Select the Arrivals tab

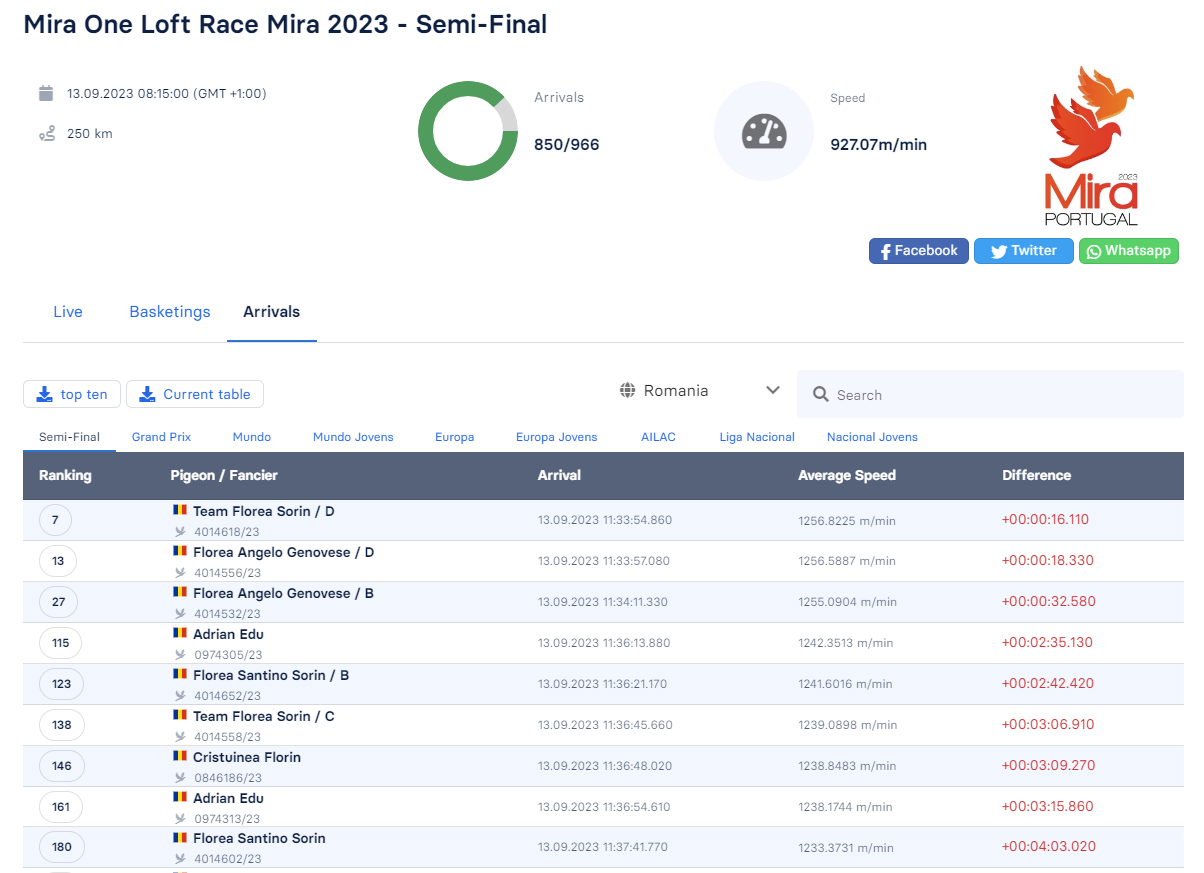coord(272,312)
